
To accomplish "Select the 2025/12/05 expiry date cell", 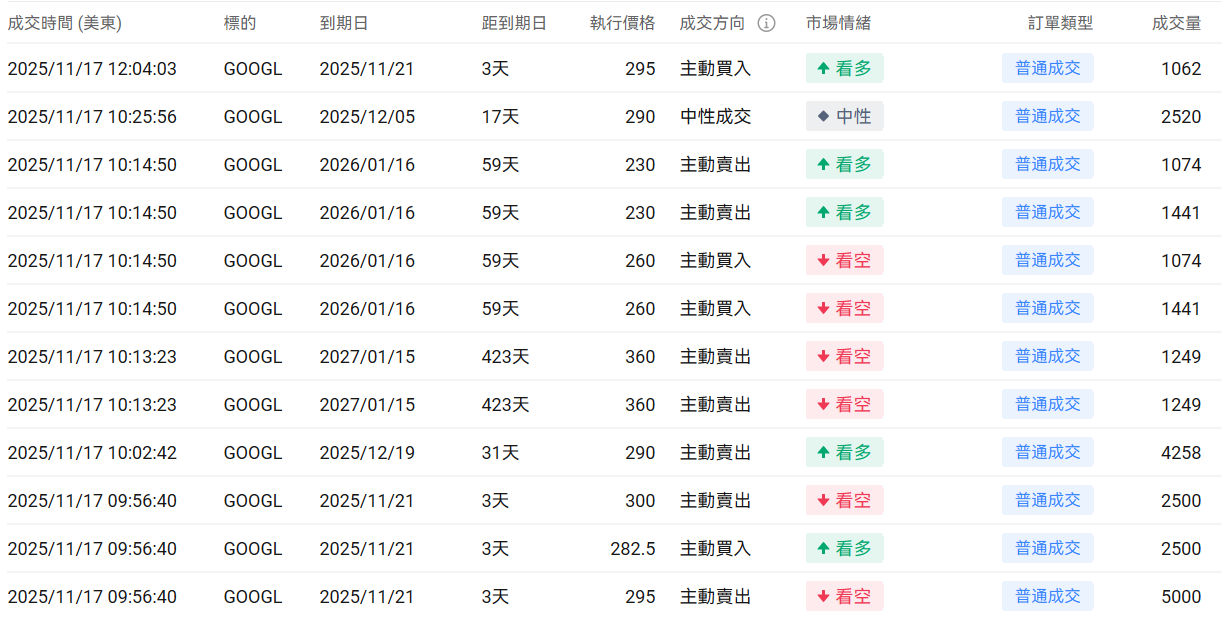I will pyautogui.click(x=367, y=117).
